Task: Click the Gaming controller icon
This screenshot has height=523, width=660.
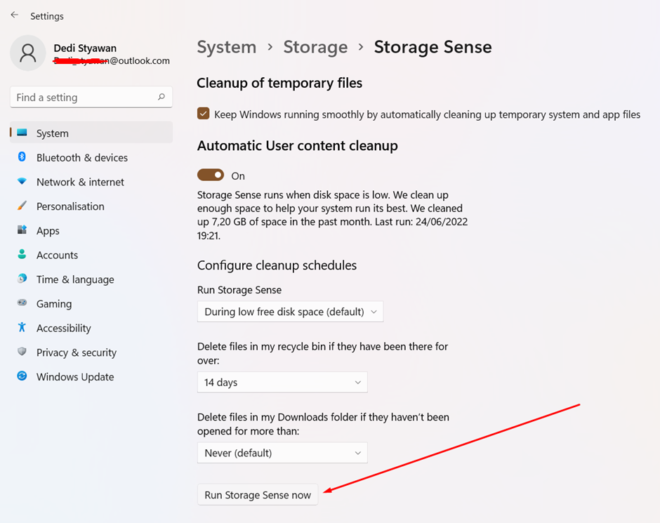Action: 22,303
